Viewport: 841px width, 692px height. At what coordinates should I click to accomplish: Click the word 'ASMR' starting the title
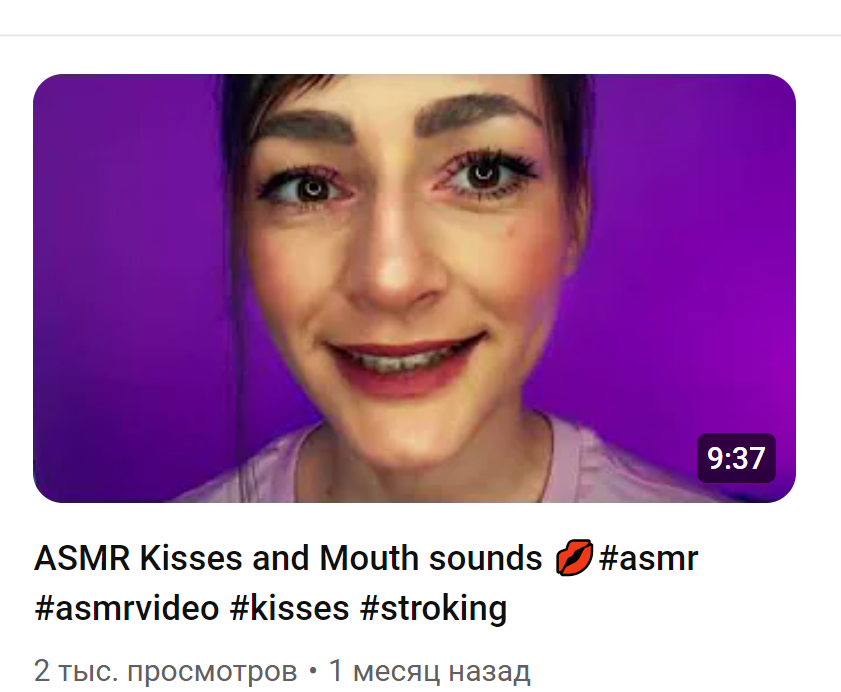(82, 558)
